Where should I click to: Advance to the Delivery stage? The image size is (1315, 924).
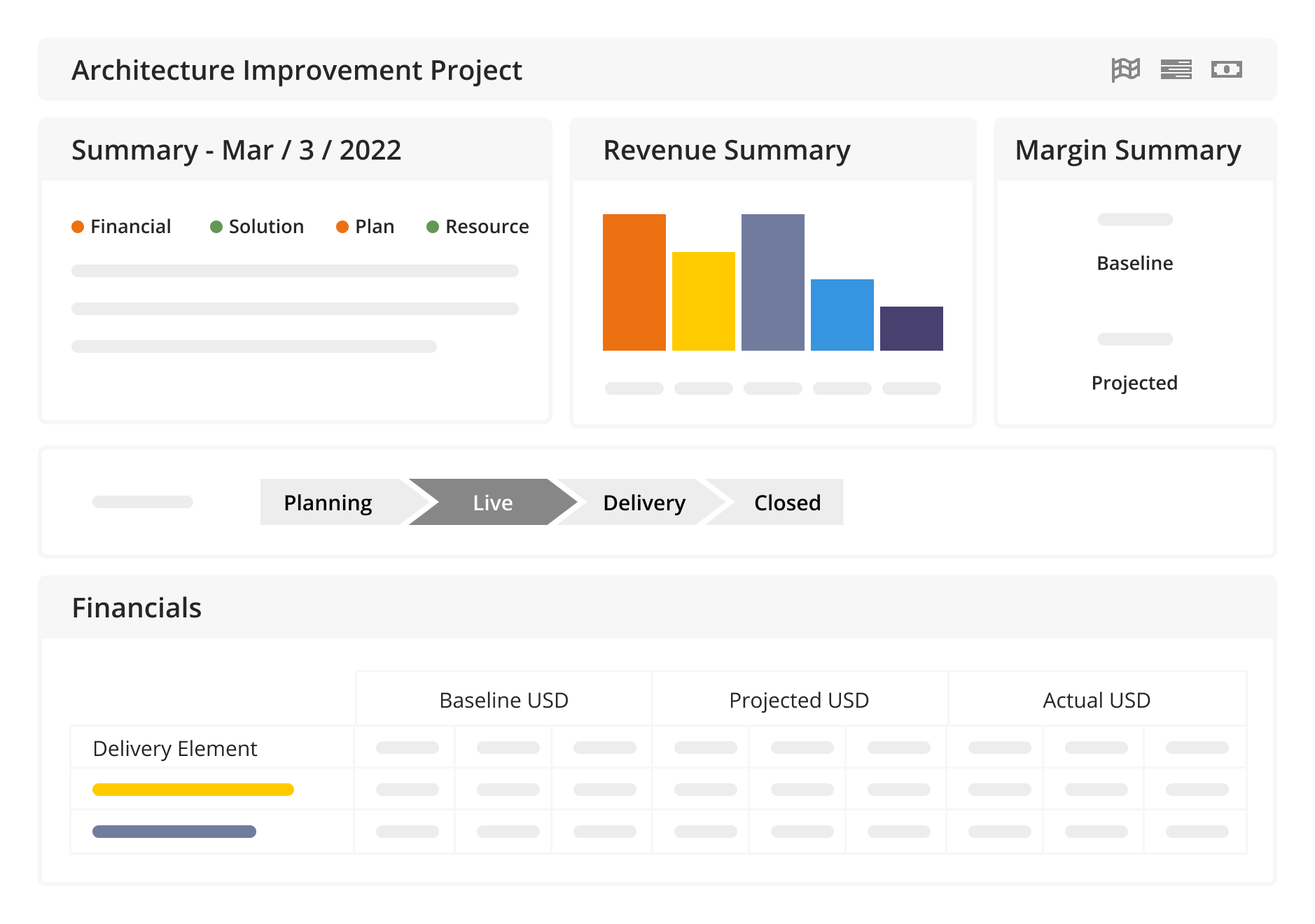(x=644, y=502)
